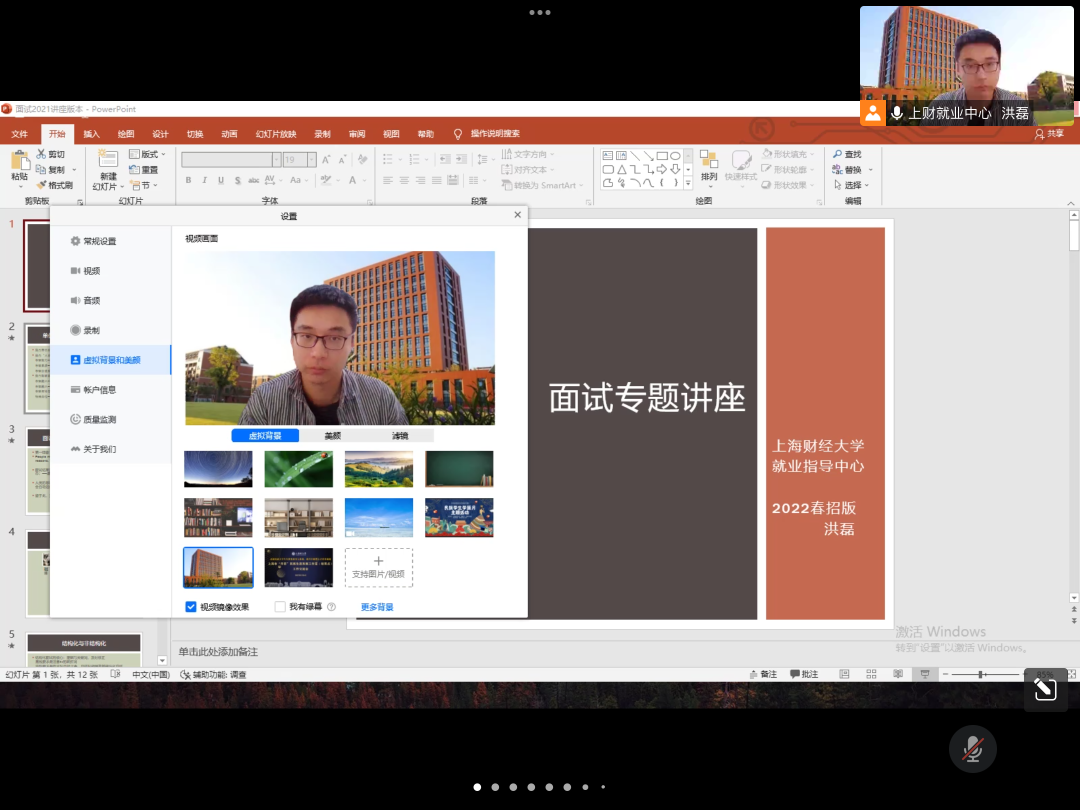Switch to the 美颜 tab in settings
The image size is (1080, 810).
(333, 436)
